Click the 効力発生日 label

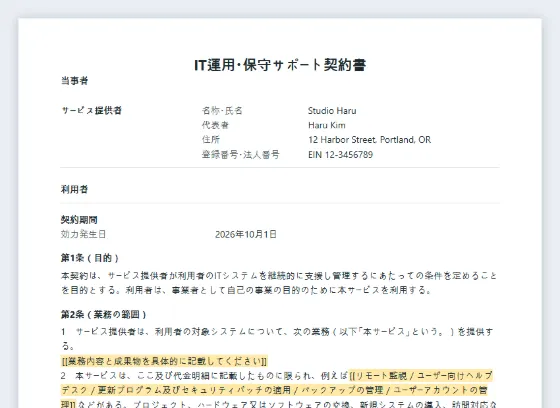click(x=83, y=234)
